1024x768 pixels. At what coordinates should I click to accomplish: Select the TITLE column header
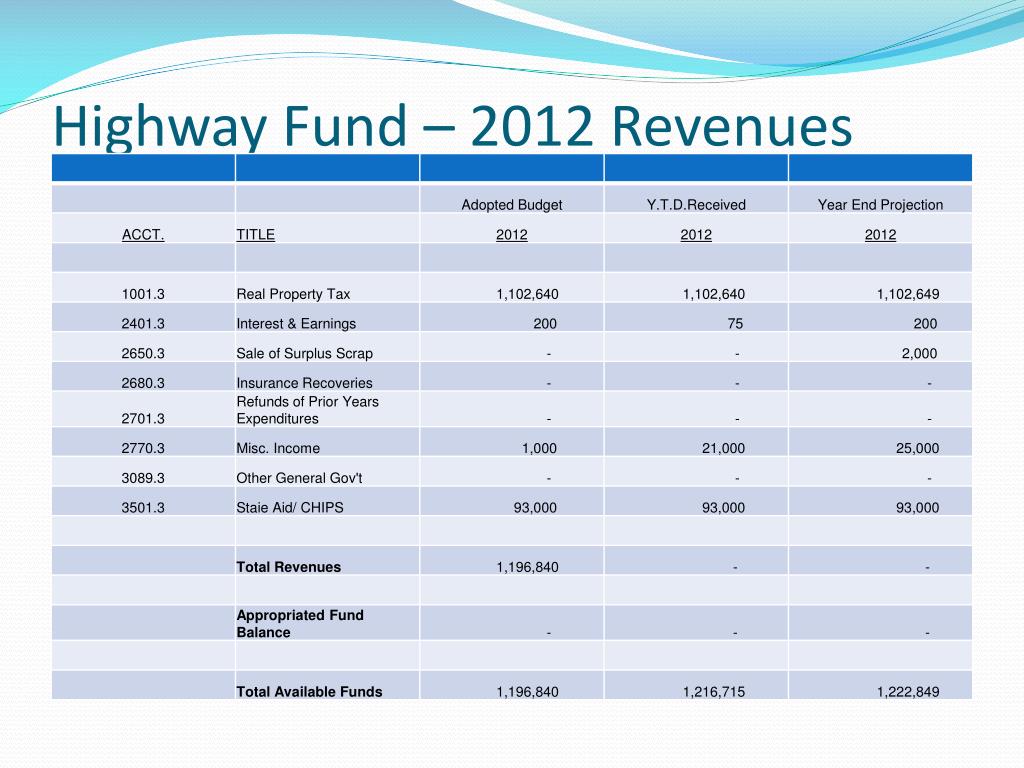(x=255, y=234)
